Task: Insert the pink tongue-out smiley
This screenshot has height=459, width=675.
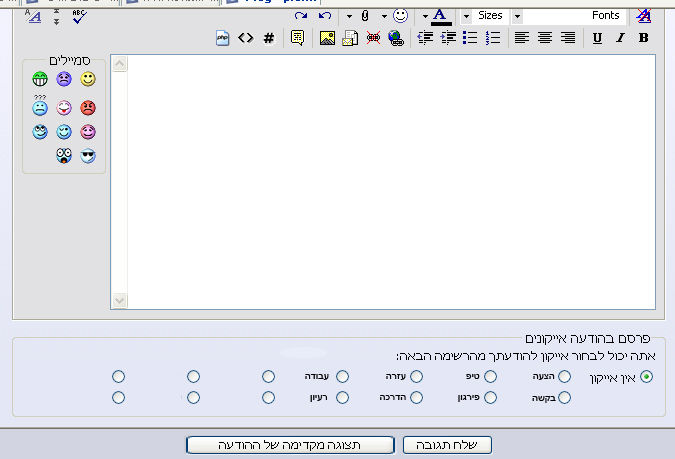Action: pos(64,108)
